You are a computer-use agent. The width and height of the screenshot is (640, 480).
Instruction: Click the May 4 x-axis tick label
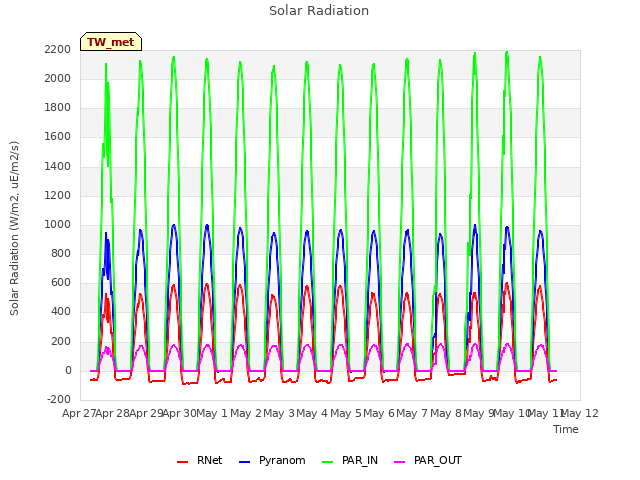312,413
